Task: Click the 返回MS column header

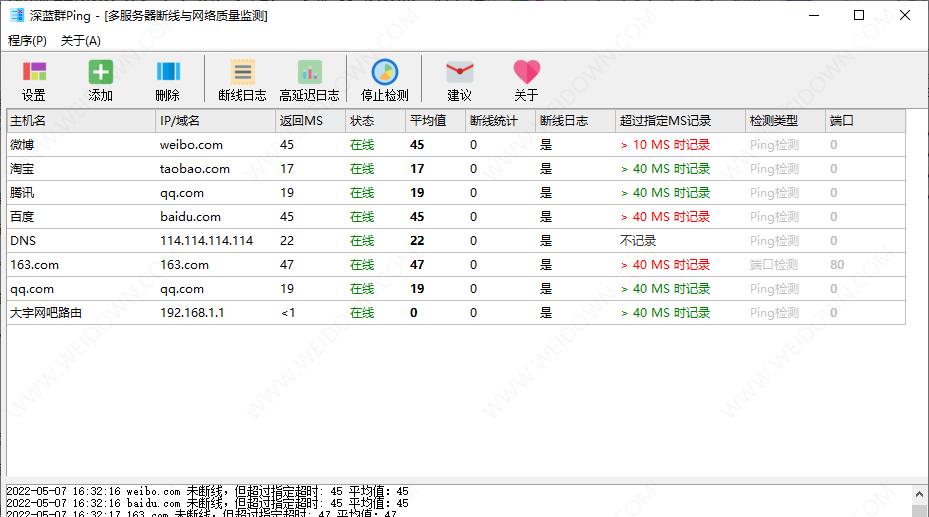Action: (310, 121)
